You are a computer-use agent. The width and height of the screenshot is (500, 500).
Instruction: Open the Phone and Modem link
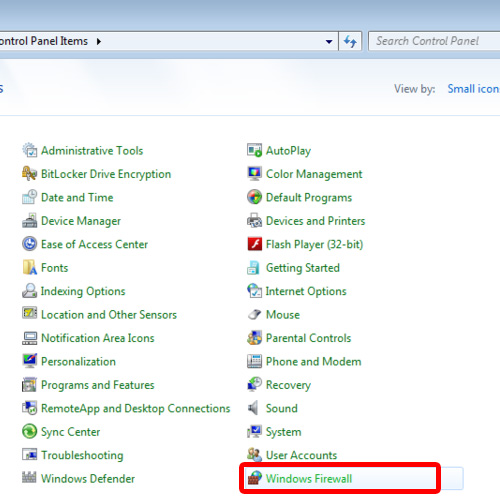tap(313, 361)
